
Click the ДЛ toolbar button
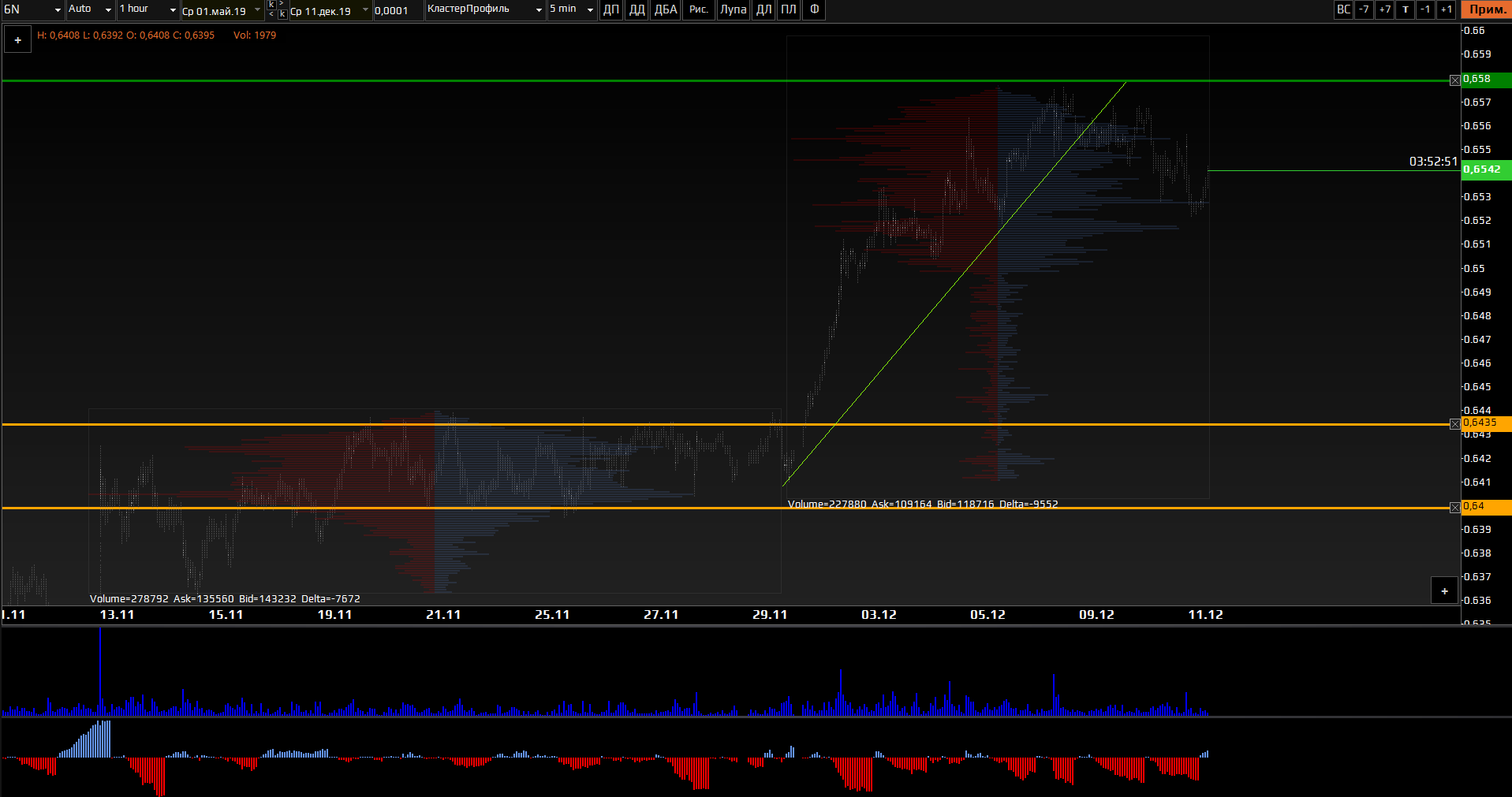[763, 9]
